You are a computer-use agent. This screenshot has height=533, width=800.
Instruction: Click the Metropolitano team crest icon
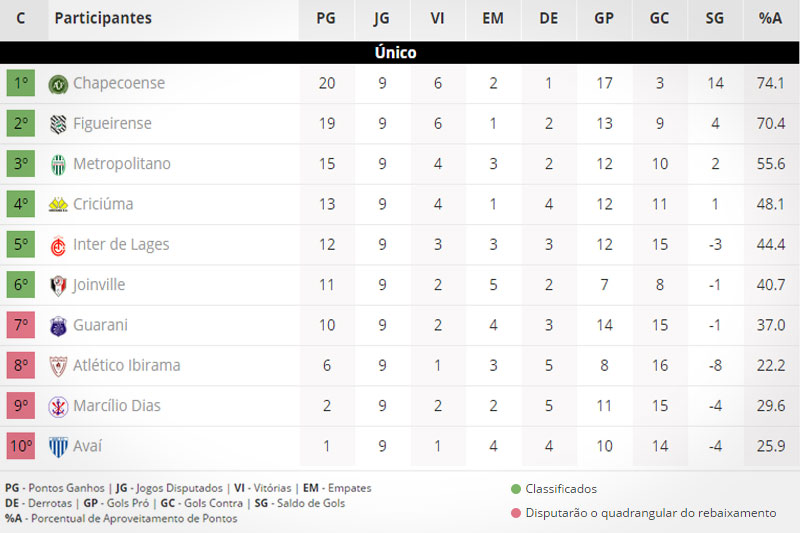click(x=58, y=164)
